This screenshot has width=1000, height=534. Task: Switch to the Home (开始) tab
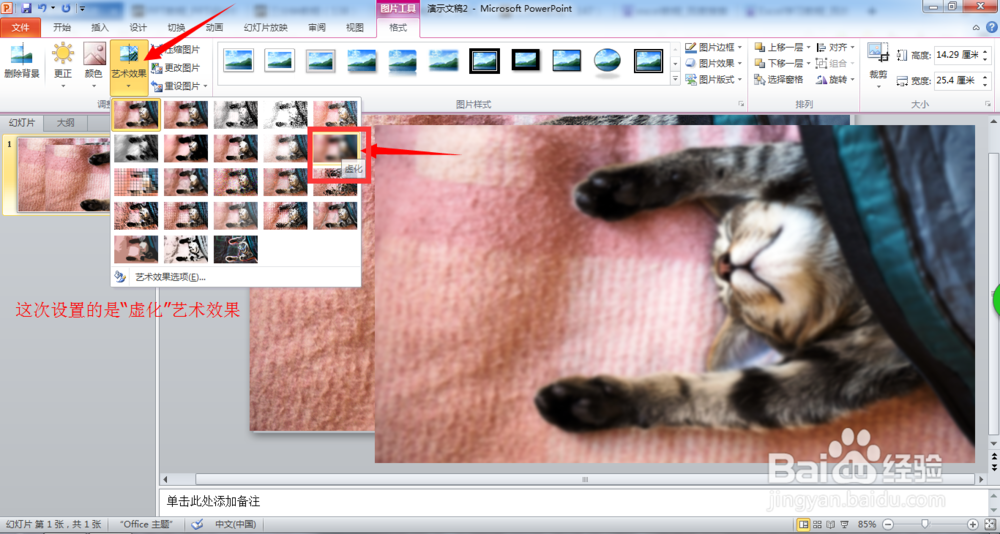tap(62, 27)
